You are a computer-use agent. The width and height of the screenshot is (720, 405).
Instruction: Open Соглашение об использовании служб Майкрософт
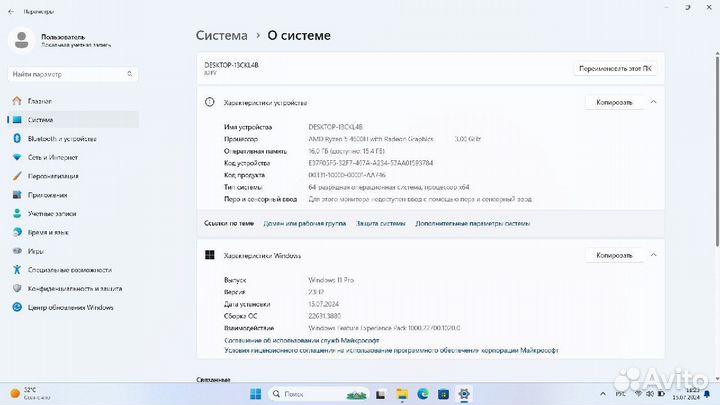coord(302,340)
